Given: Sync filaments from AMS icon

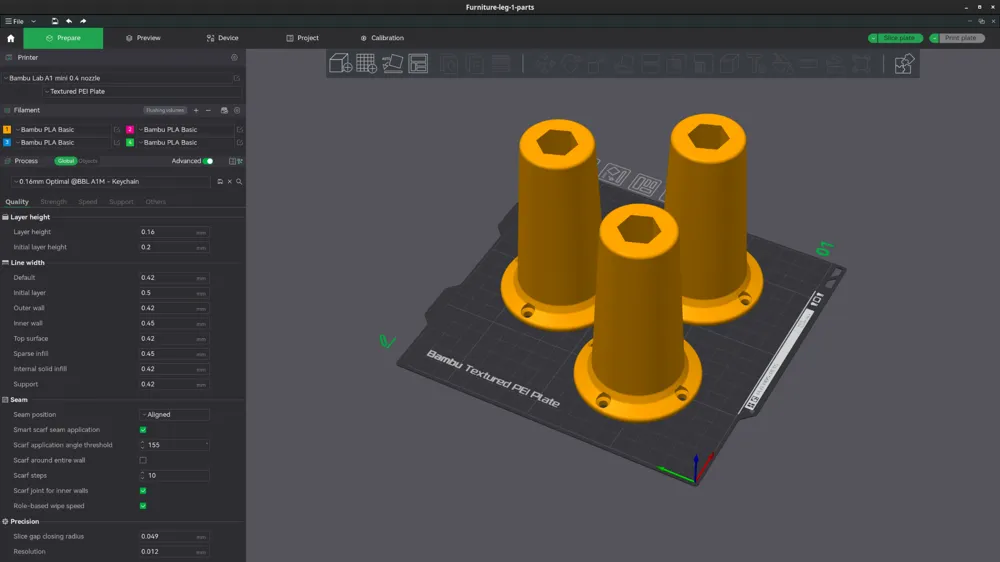Looking at the screenshot, I should [224, 110].
